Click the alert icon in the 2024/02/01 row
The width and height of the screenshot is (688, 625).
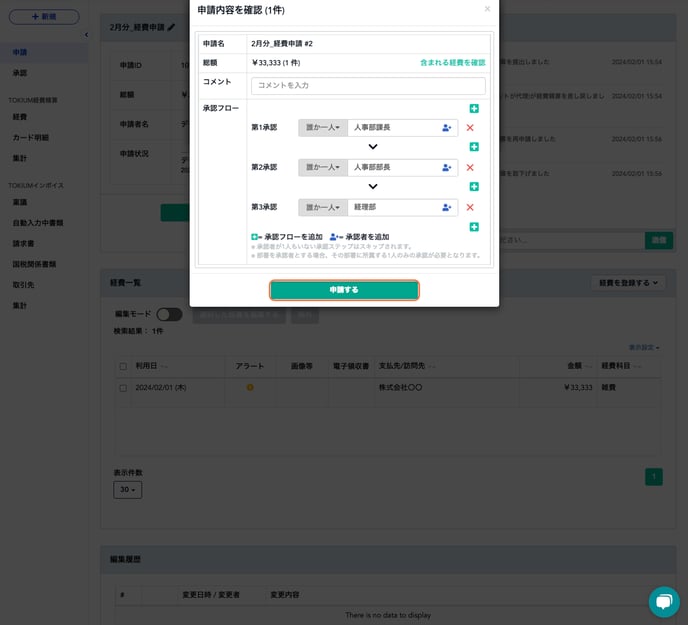pyautogui.click(x=250, y=388)
